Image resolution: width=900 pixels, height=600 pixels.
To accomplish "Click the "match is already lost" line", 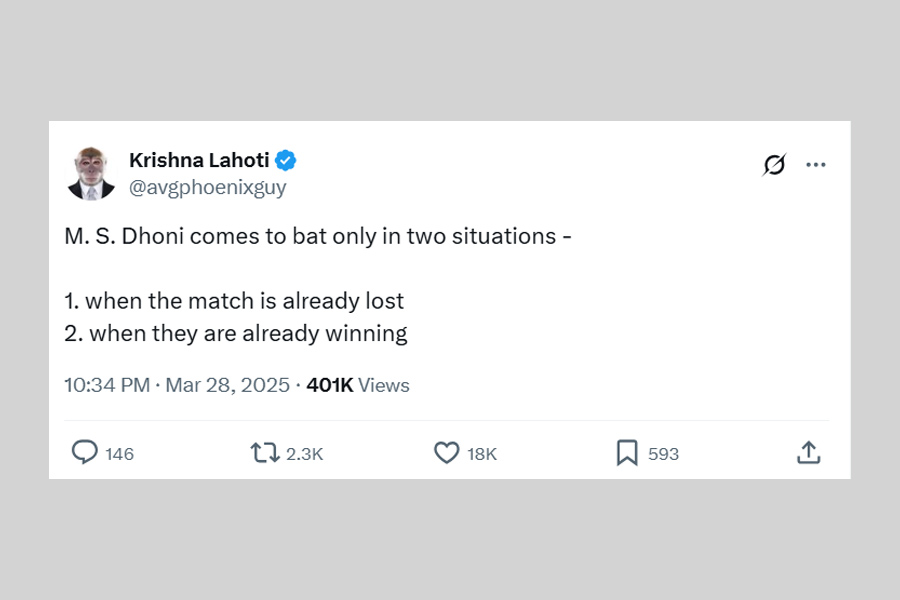I will coord(234,301).
